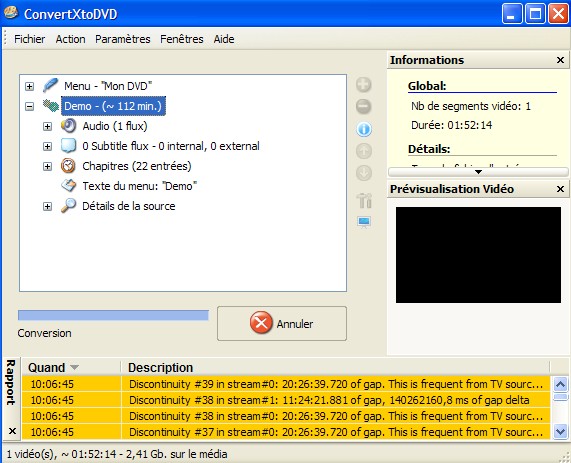Open the blue information icon
The width and height of the screenshot is (571, 463).
click(363, 129)
